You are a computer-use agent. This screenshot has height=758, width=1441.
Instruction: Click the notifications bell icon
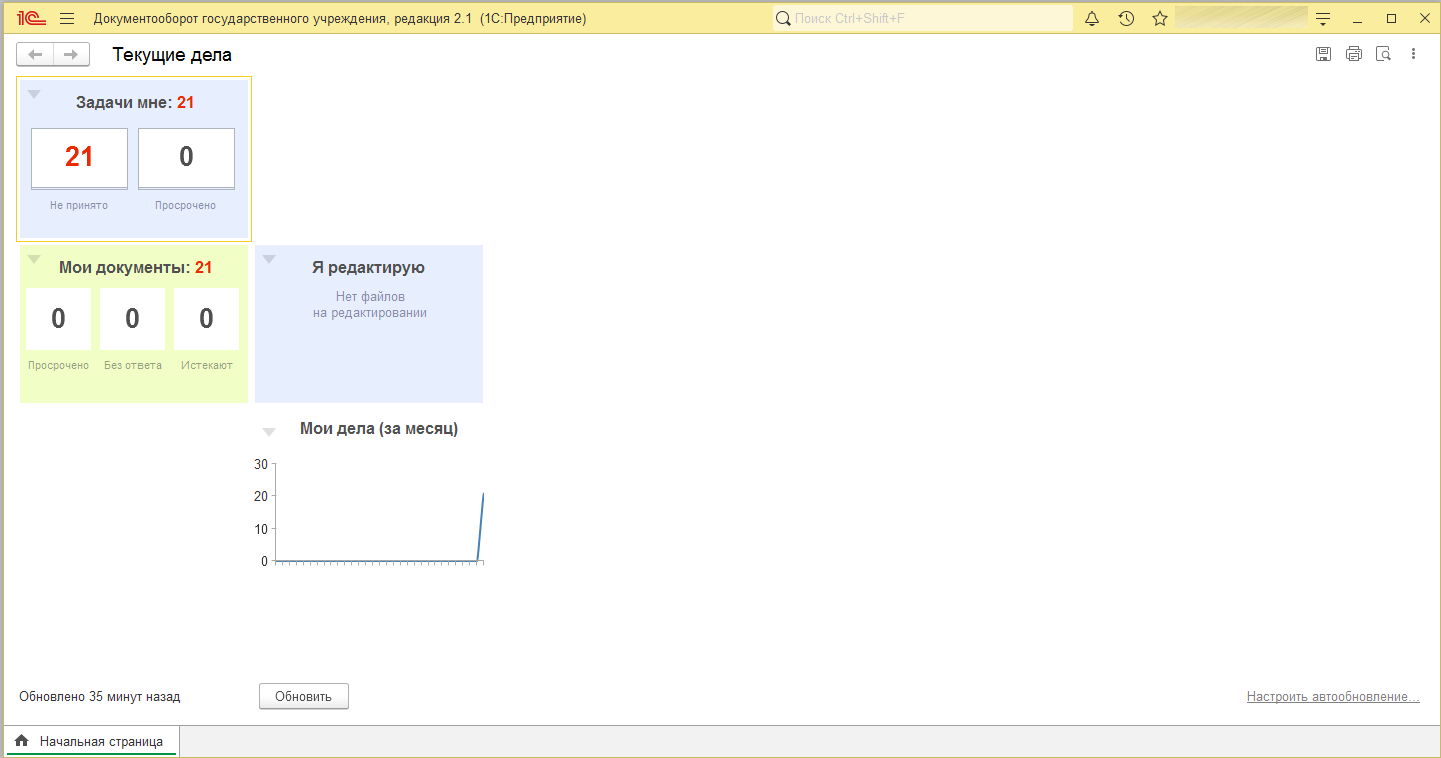coord(1092,19)
